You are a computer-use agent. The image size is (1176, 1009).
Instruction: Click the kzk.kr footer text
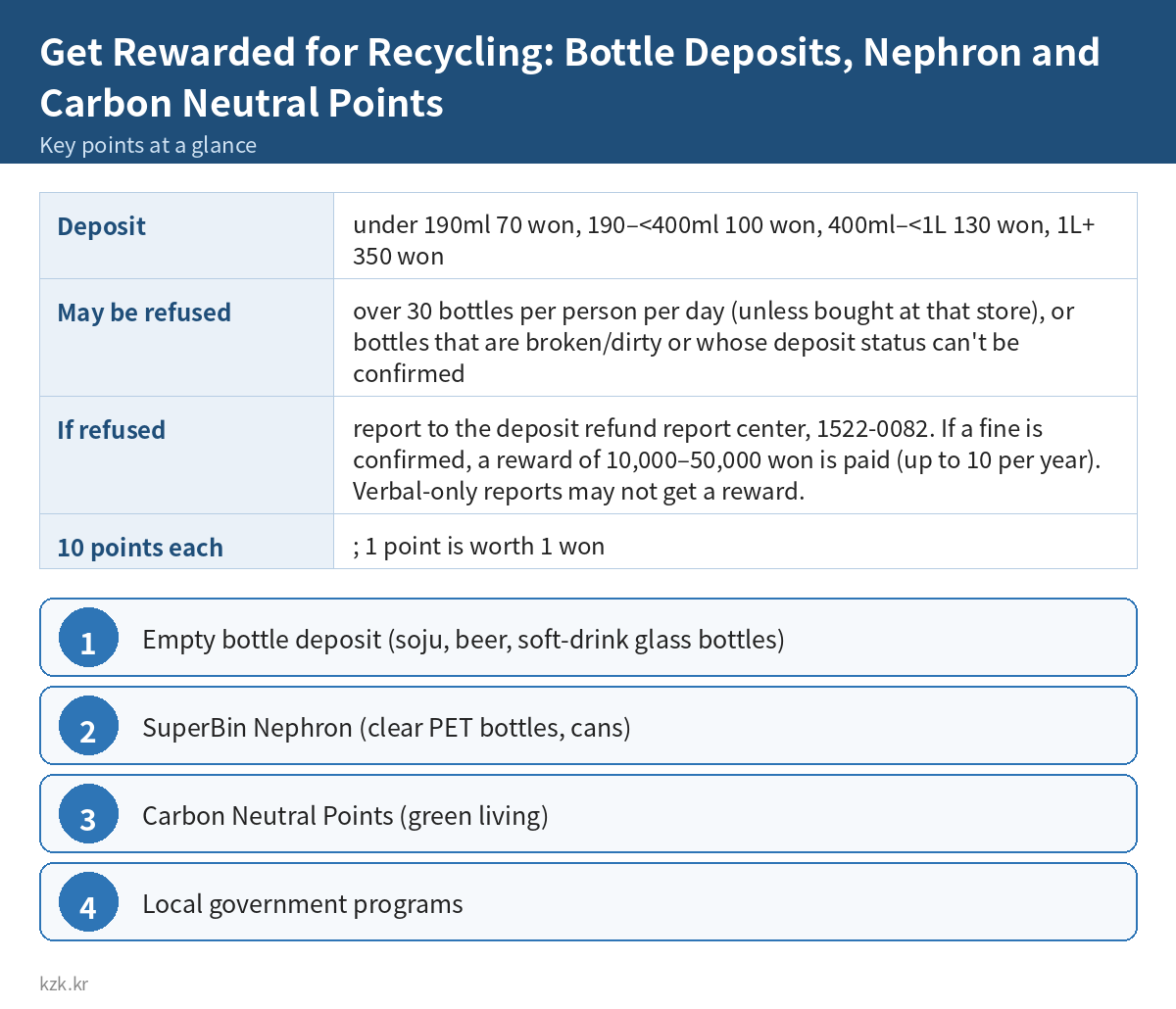coord(64,984)
